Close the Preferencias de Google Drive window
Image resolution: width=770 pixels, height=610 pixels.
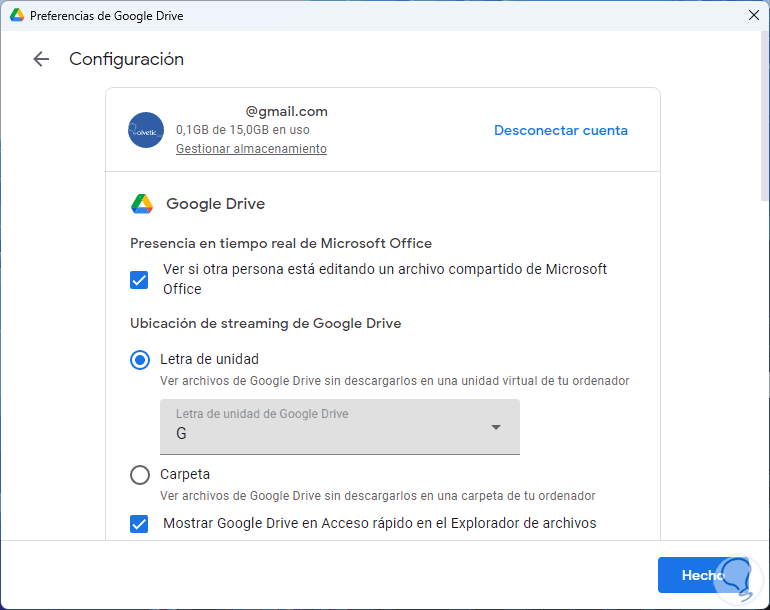coord(753,16)
